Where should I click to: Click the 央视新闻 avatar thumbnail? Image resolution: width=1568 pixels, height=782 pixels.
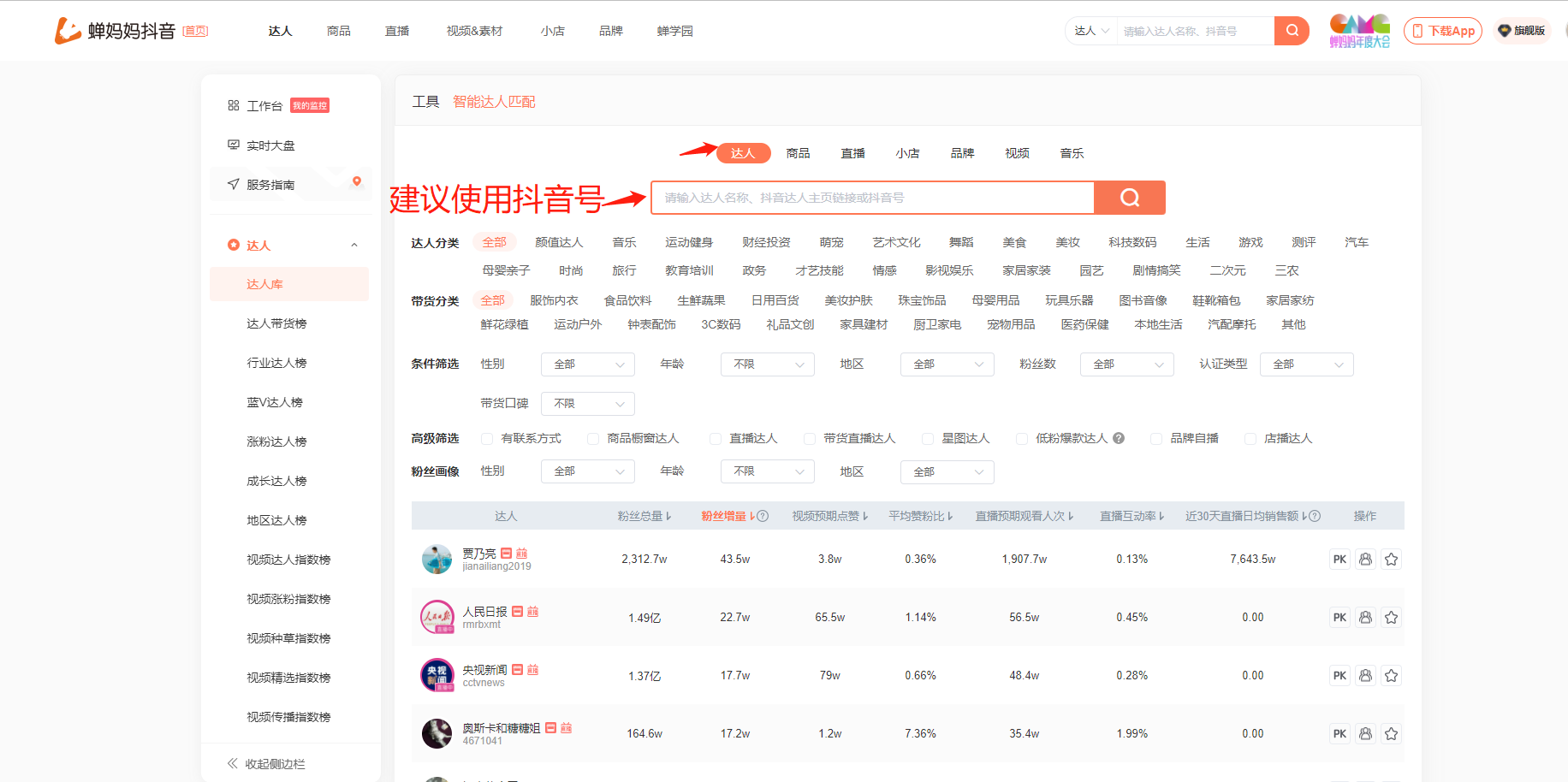pyautogui.click(x=437, y=675)
